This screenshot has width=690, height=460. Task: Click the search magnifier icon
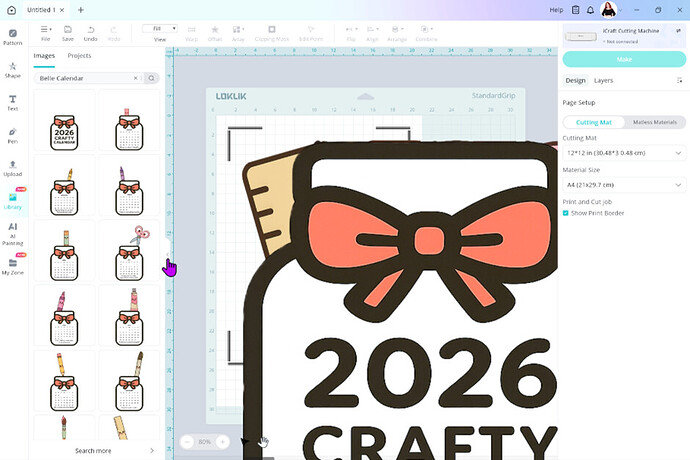(x=152, y=77)
